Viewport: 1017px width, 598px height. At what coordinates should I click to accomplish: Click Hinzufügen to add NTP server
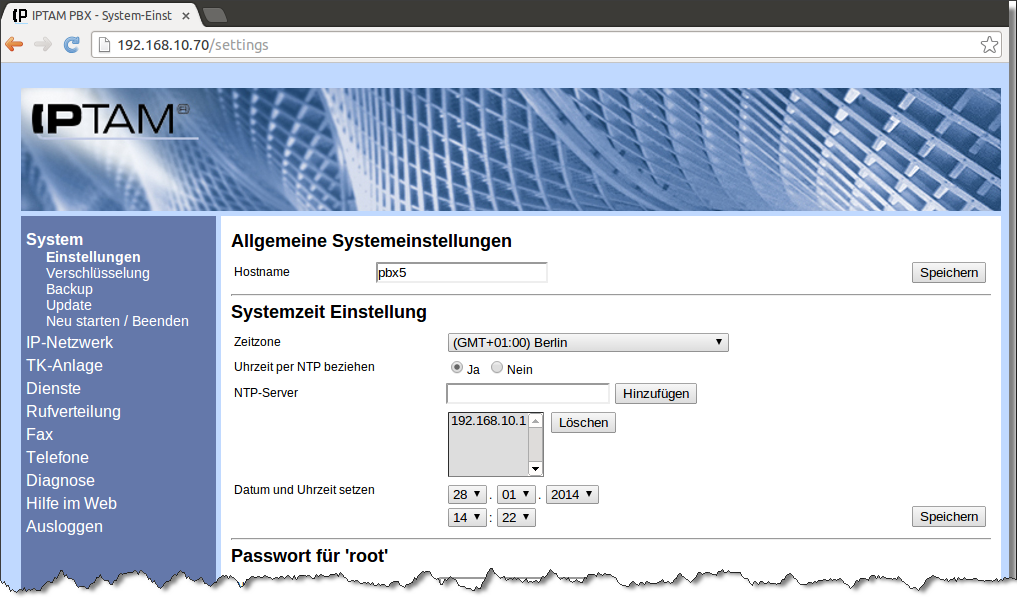[655, 394]
